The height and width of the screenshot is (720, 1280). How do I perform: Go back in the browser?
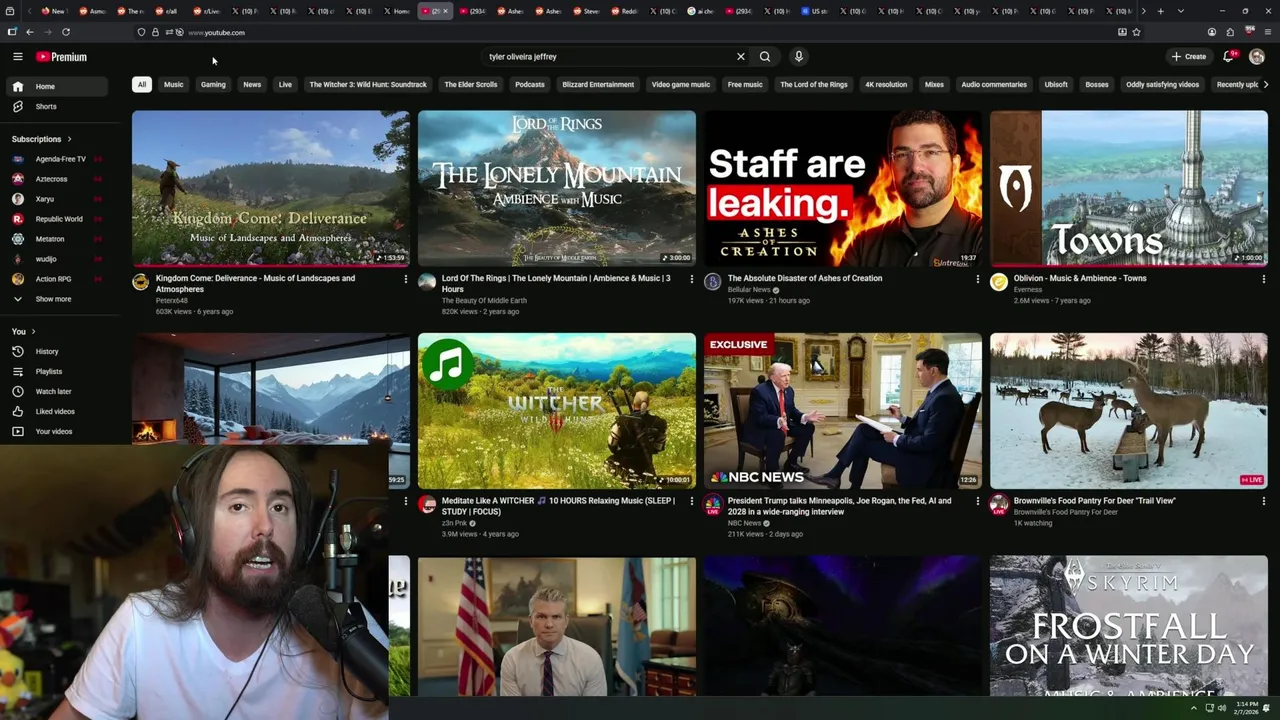pos(29,32)
